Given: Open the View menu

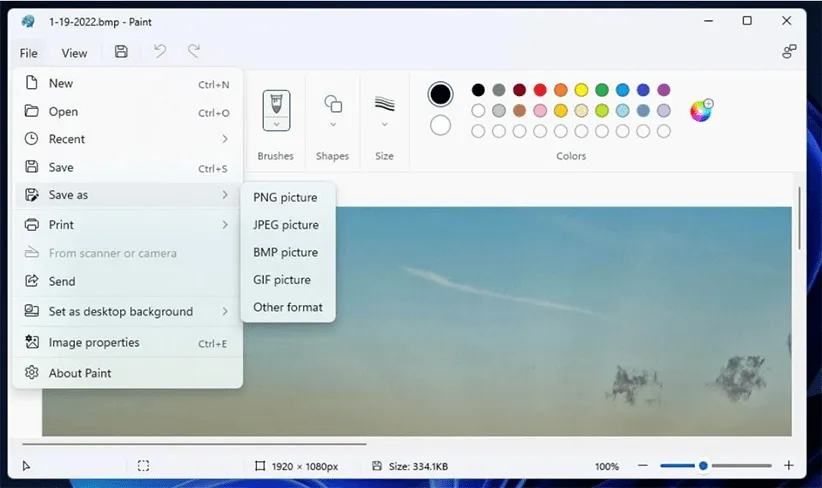Looking at the screenshot, I should tap(74, 53).
